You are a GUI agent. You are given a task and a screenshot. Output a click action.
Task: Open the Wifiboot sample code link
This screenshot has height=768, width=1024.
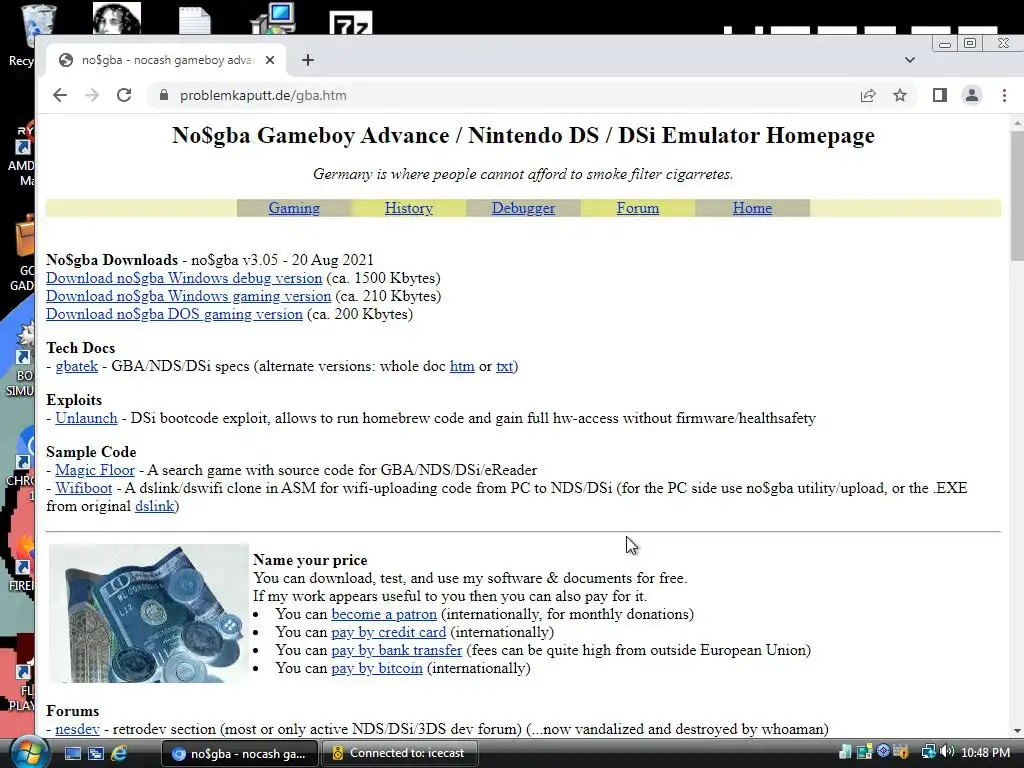click(84, 488)
